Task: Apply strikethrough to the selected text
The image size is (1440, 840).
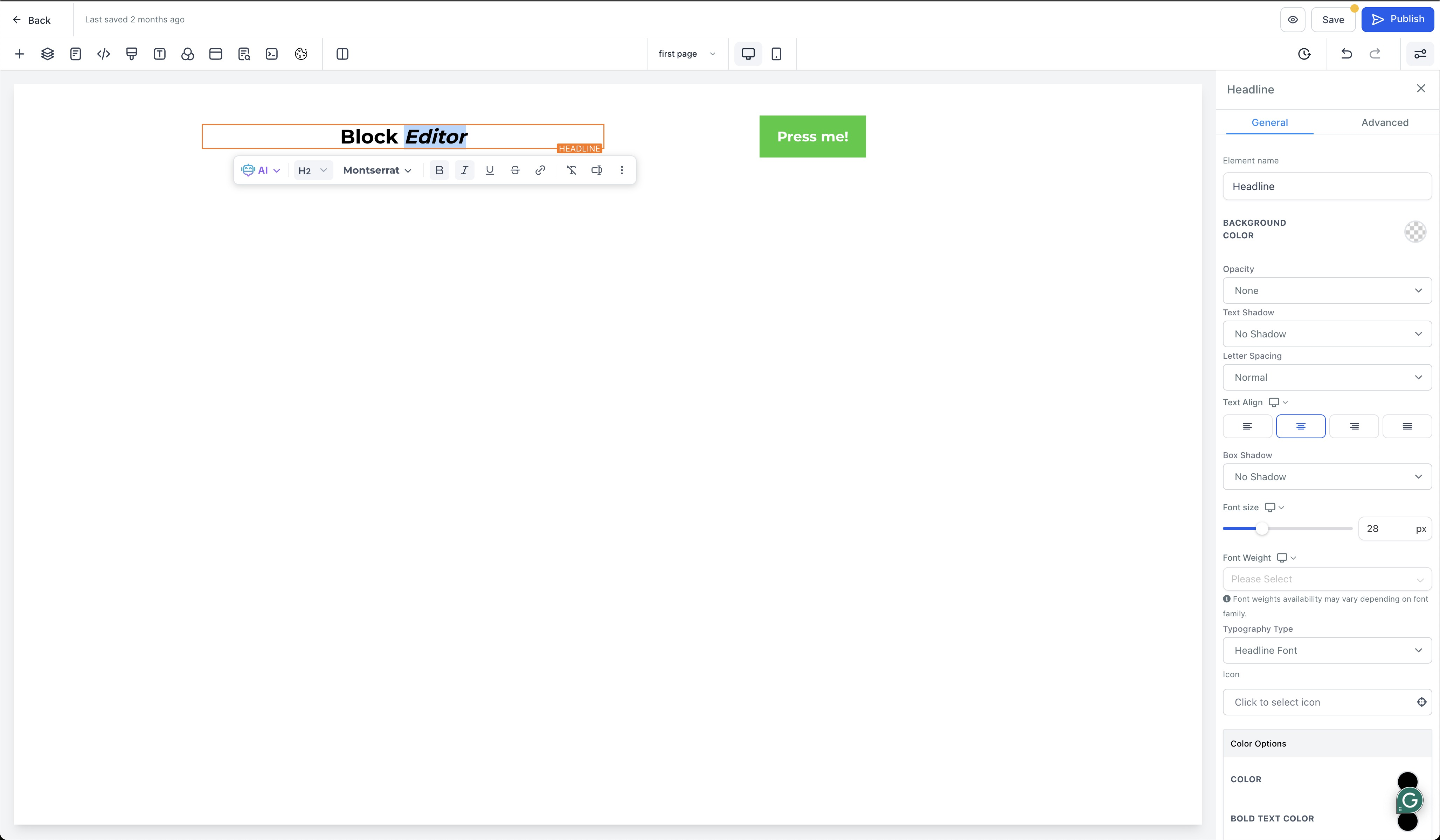Action: point(515,170)
